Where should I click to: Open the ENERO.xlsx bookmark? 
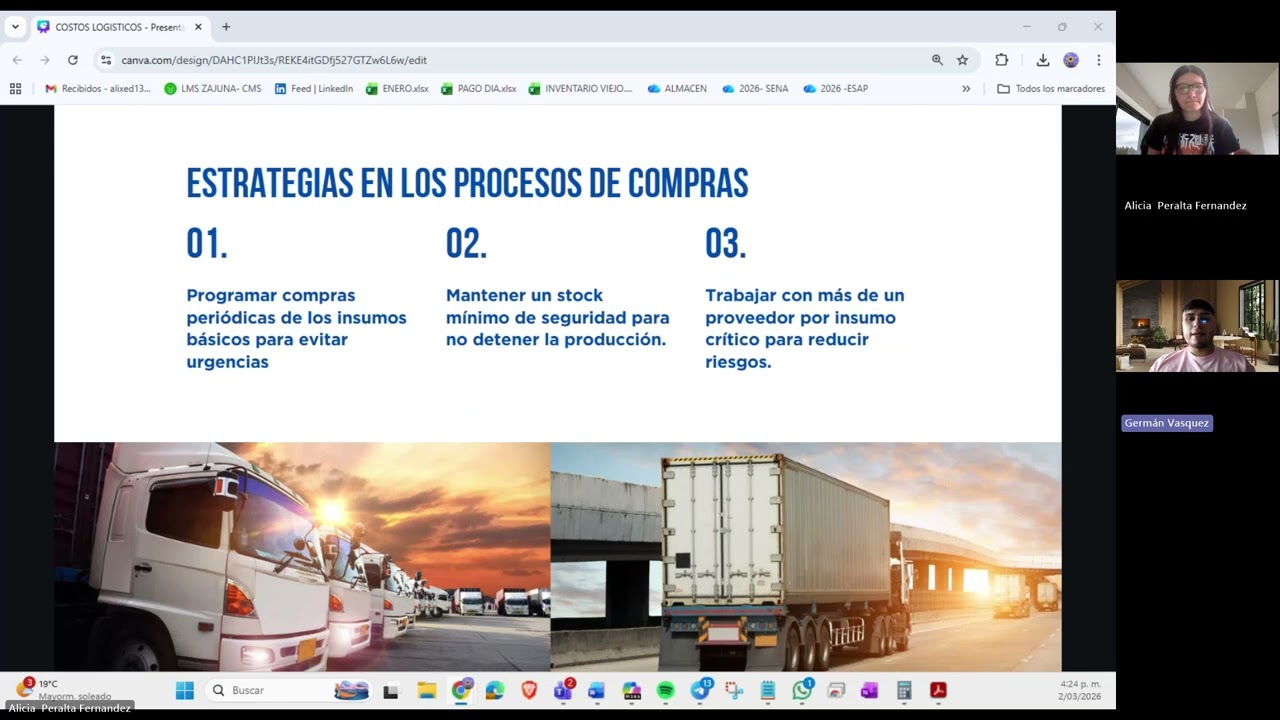397,88
